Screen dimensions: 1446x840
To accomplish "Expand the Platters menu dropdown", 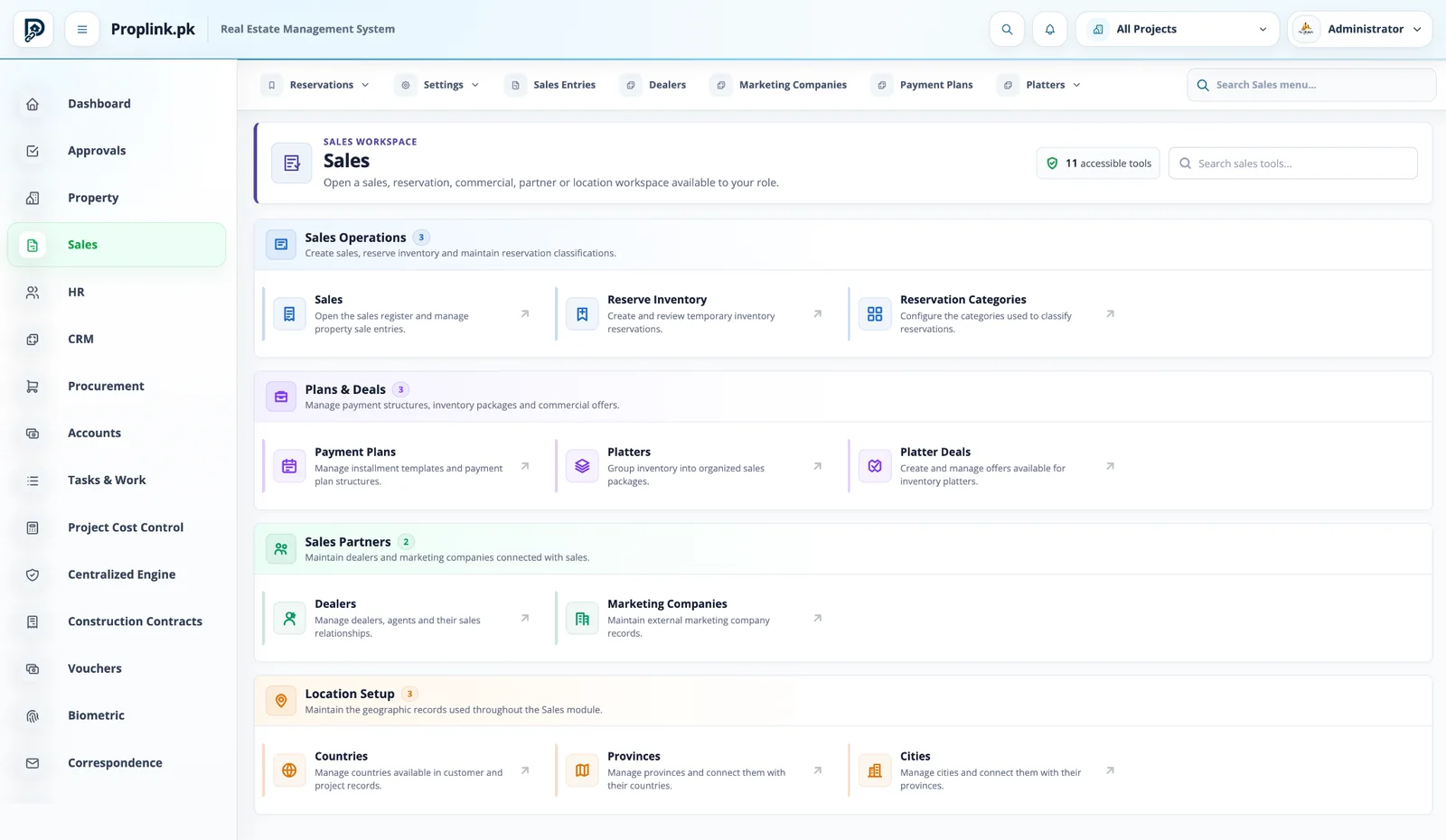I will pos(1039,85).
